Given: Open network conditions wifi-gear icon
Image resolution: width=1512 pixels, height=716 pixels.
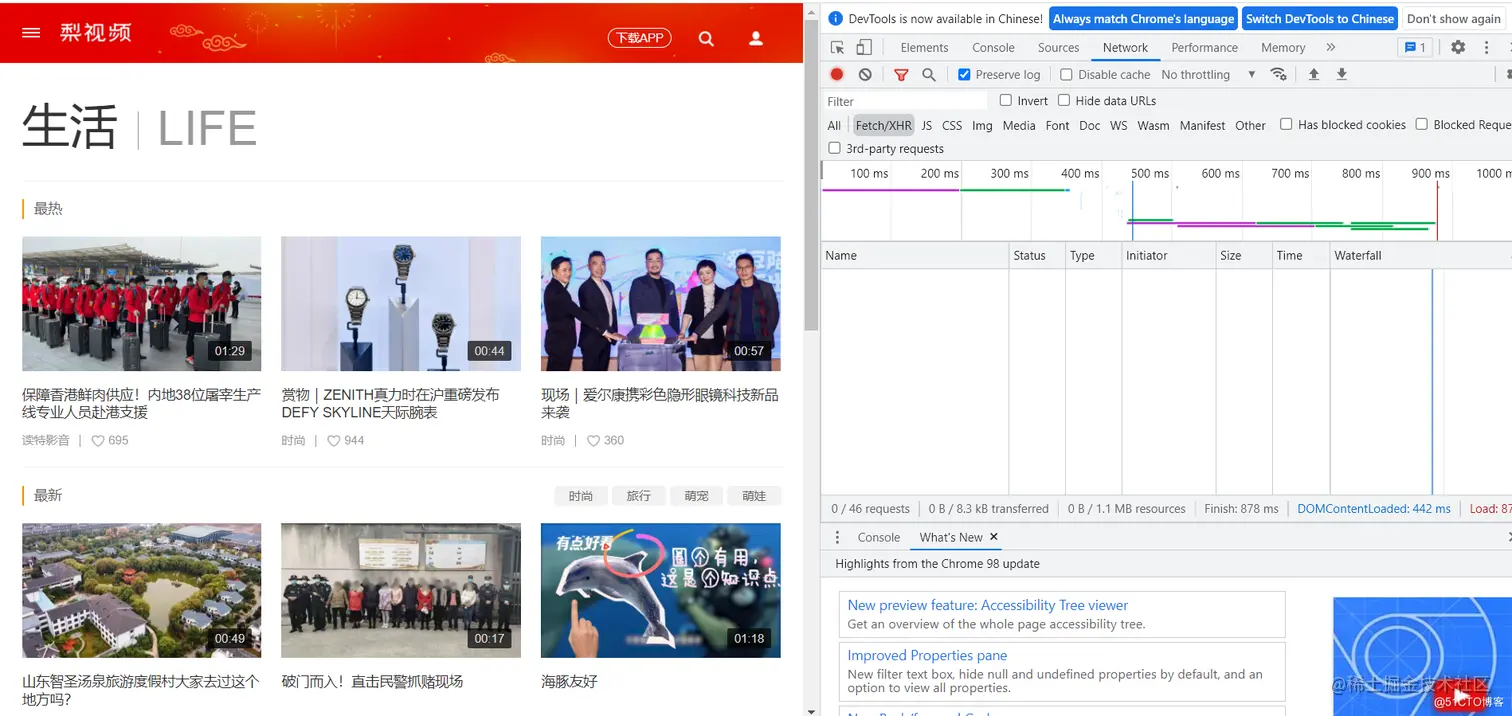Looking at the screenshot, I should coord(1278,74).
